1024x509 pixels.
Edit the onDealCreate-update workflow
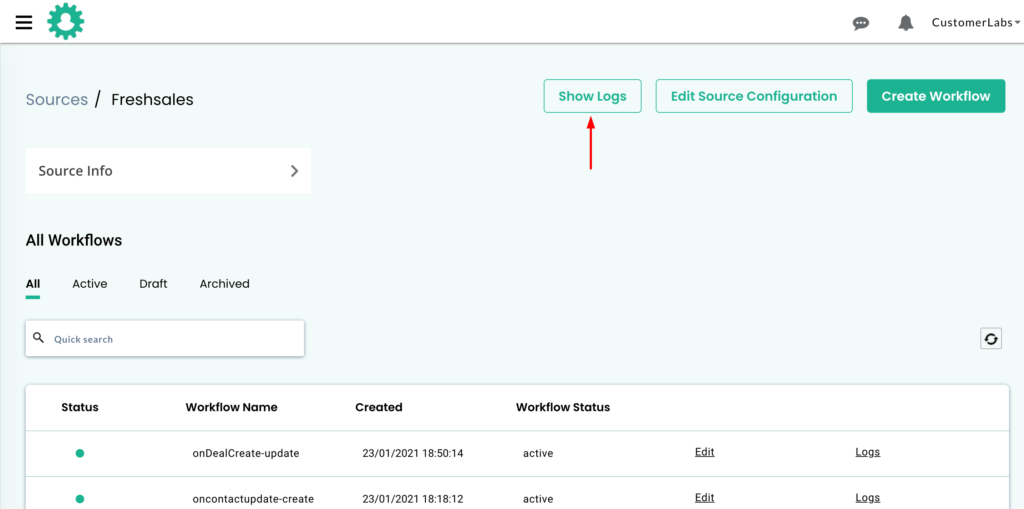pos(705,452)
